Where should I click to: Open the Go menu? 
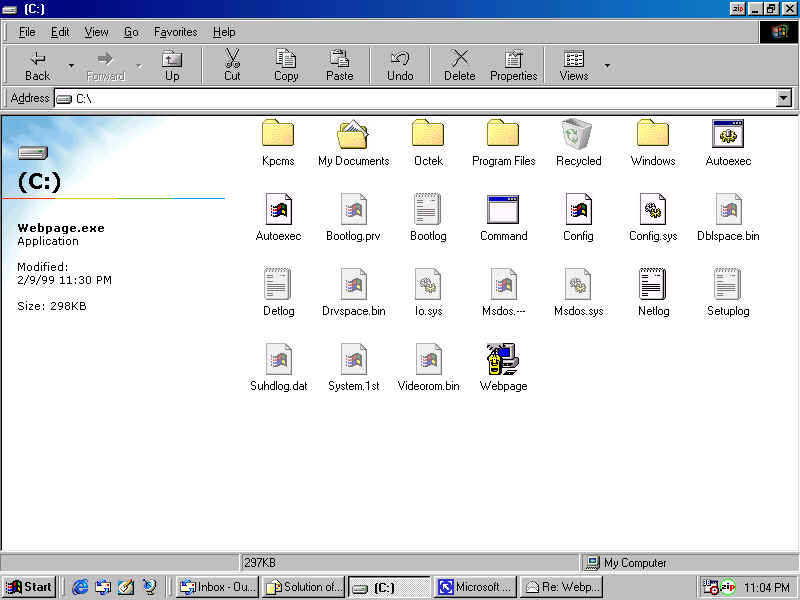pos(131,32)
